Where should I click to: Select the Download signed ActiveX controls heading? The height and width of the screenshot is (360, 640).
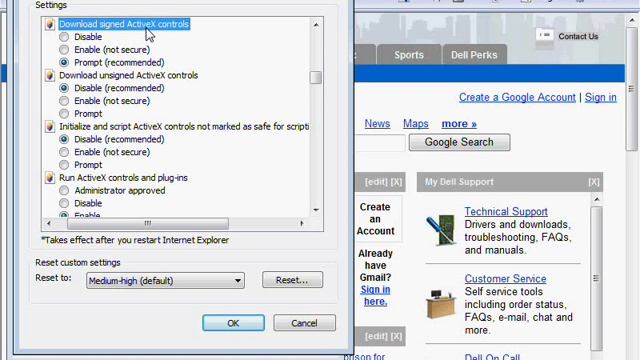coord(124,24)
